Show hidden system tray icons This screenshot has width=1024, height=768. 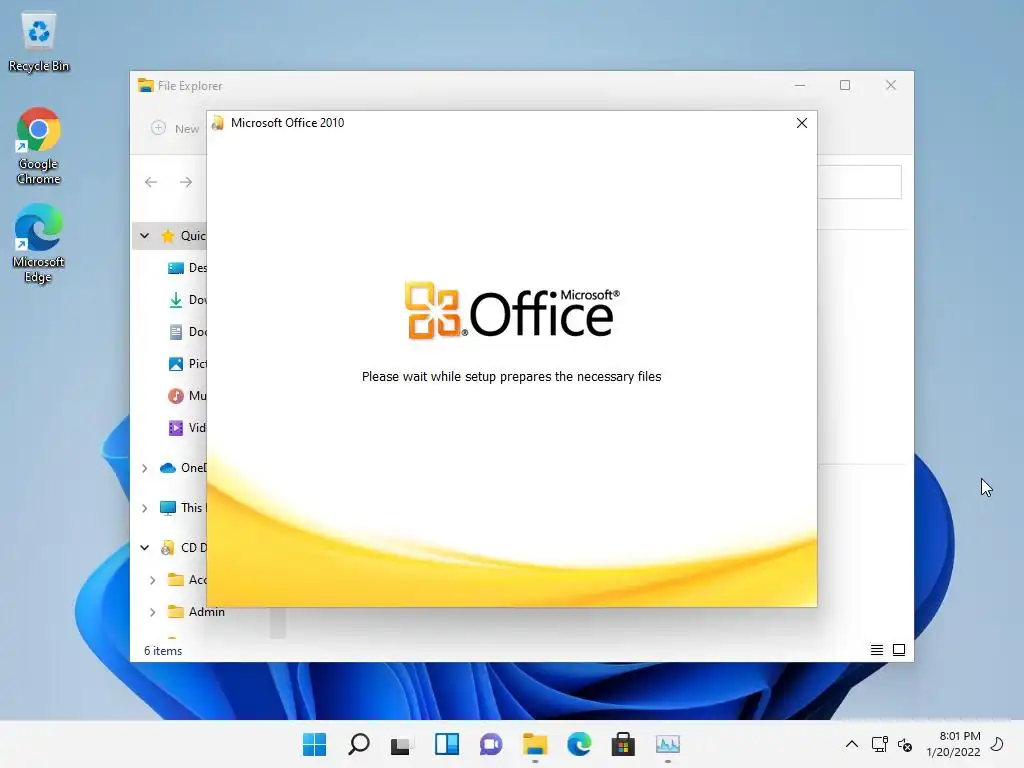(x=852, y=744)
